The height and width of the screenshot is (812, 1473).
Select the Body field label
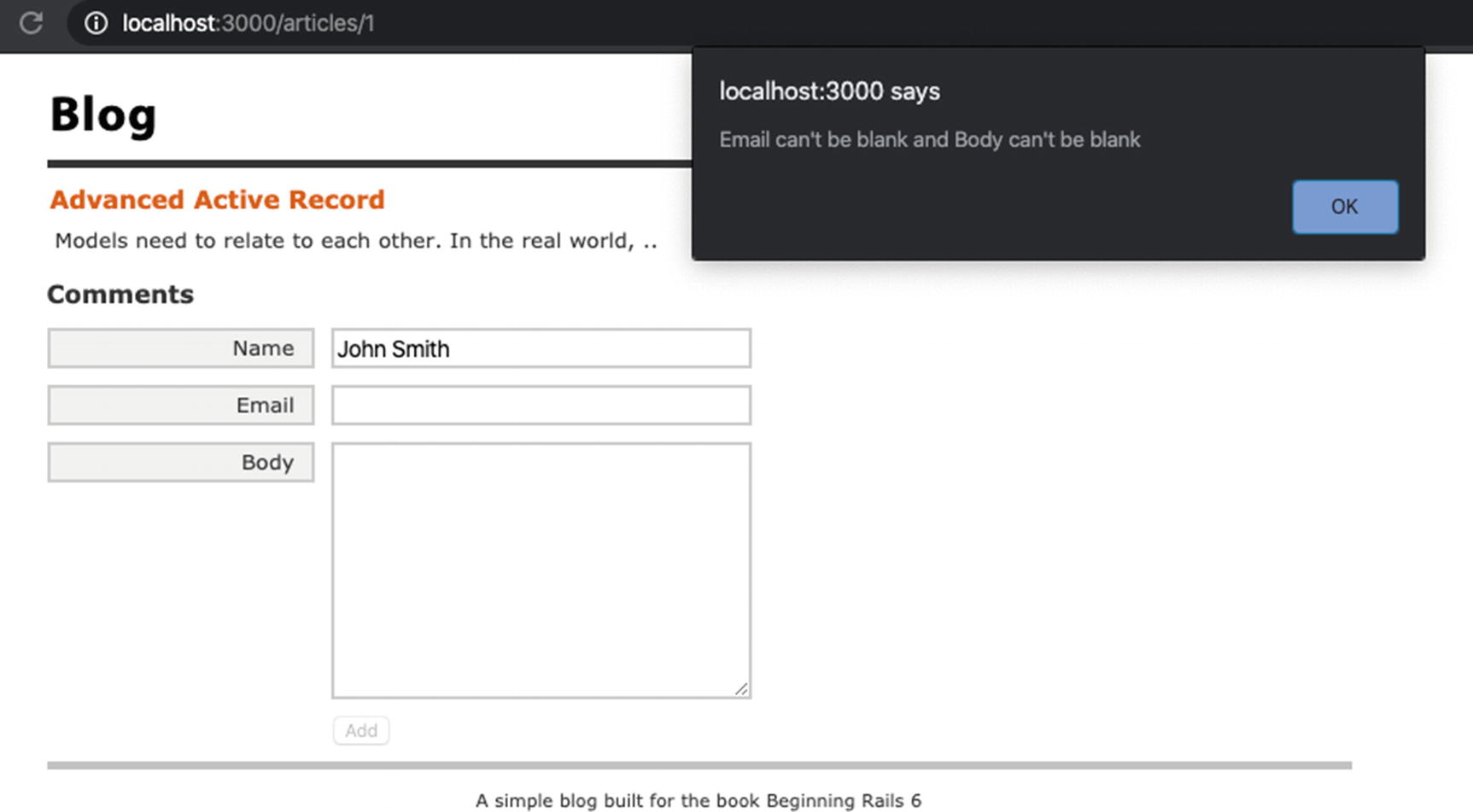(181, 462)
